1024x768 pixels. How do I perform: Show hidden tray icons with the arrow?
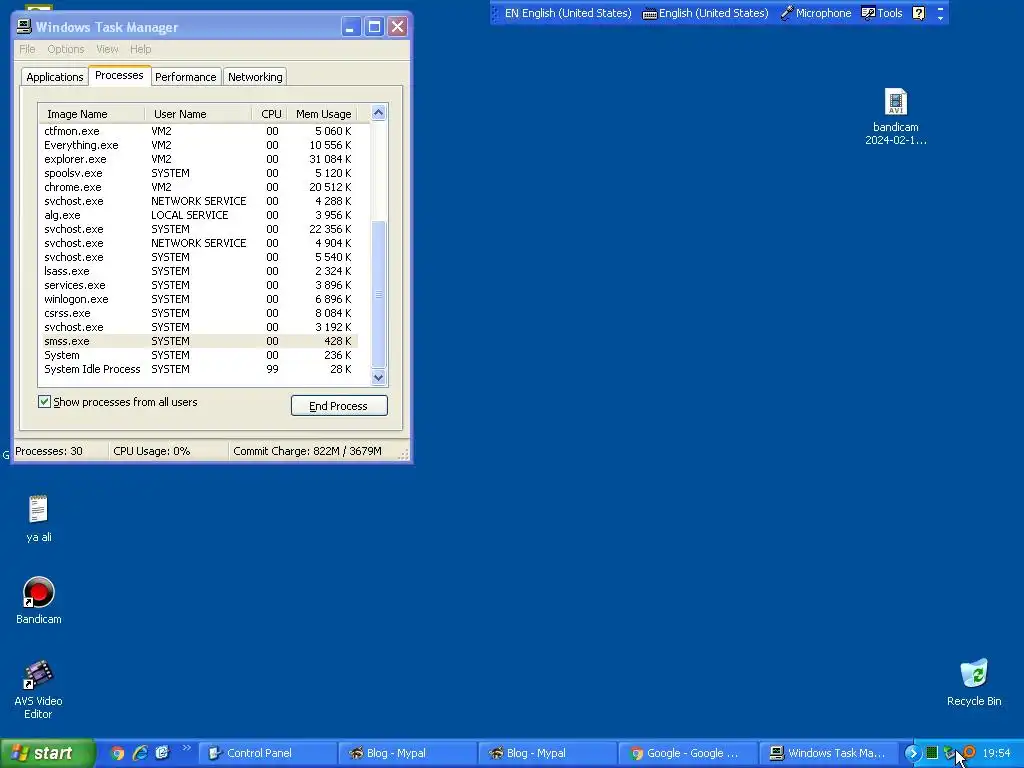pos(912,753)
